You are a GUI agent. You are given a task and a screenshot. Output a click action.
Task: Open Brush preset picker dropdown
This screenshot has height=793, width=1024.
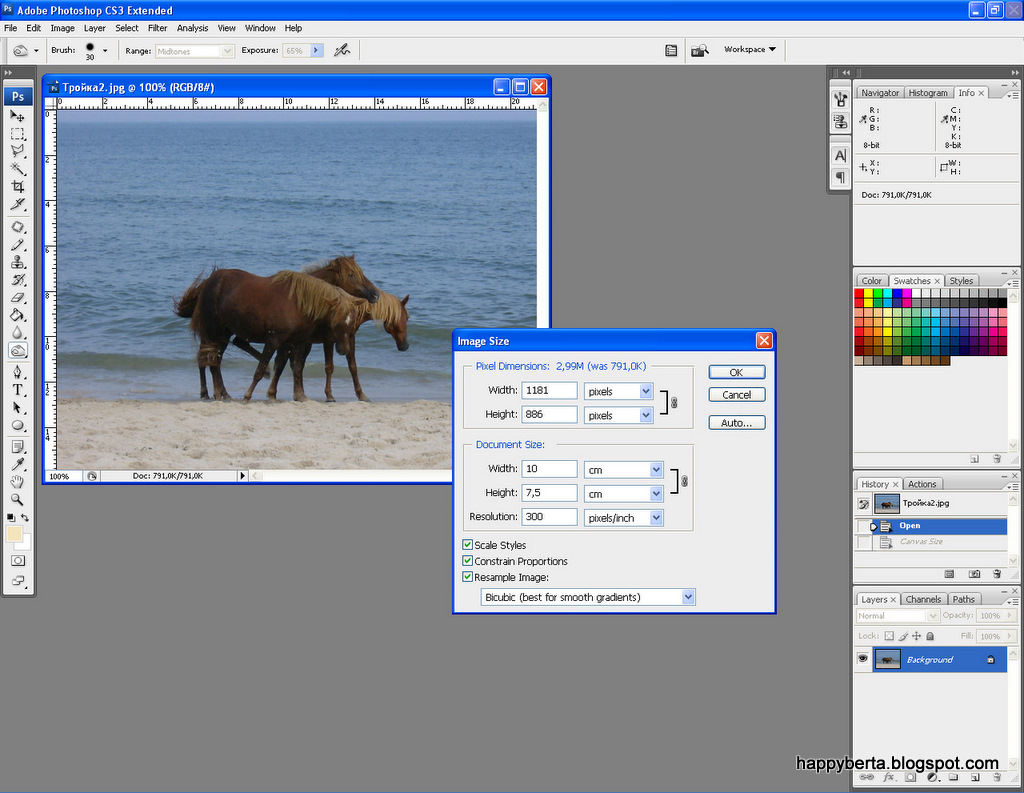tap(104, 50)
